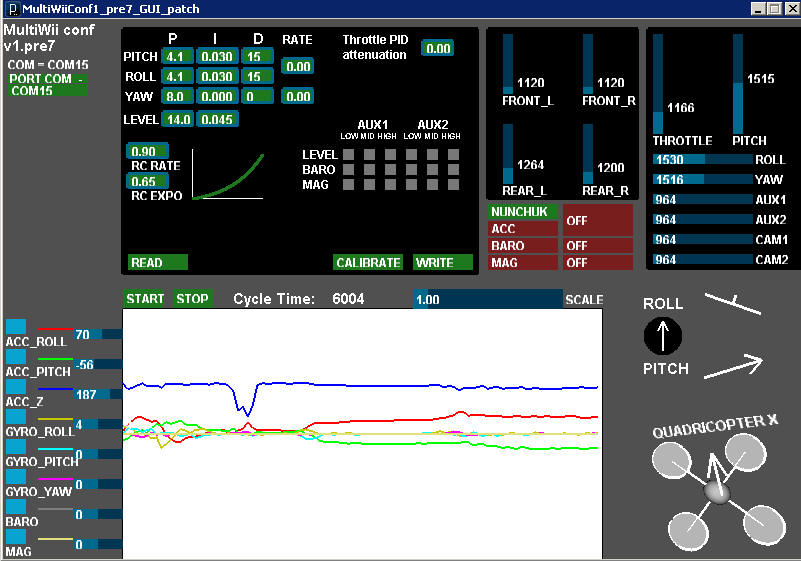Toggle the BARO graph visibility square

(16, 507)
